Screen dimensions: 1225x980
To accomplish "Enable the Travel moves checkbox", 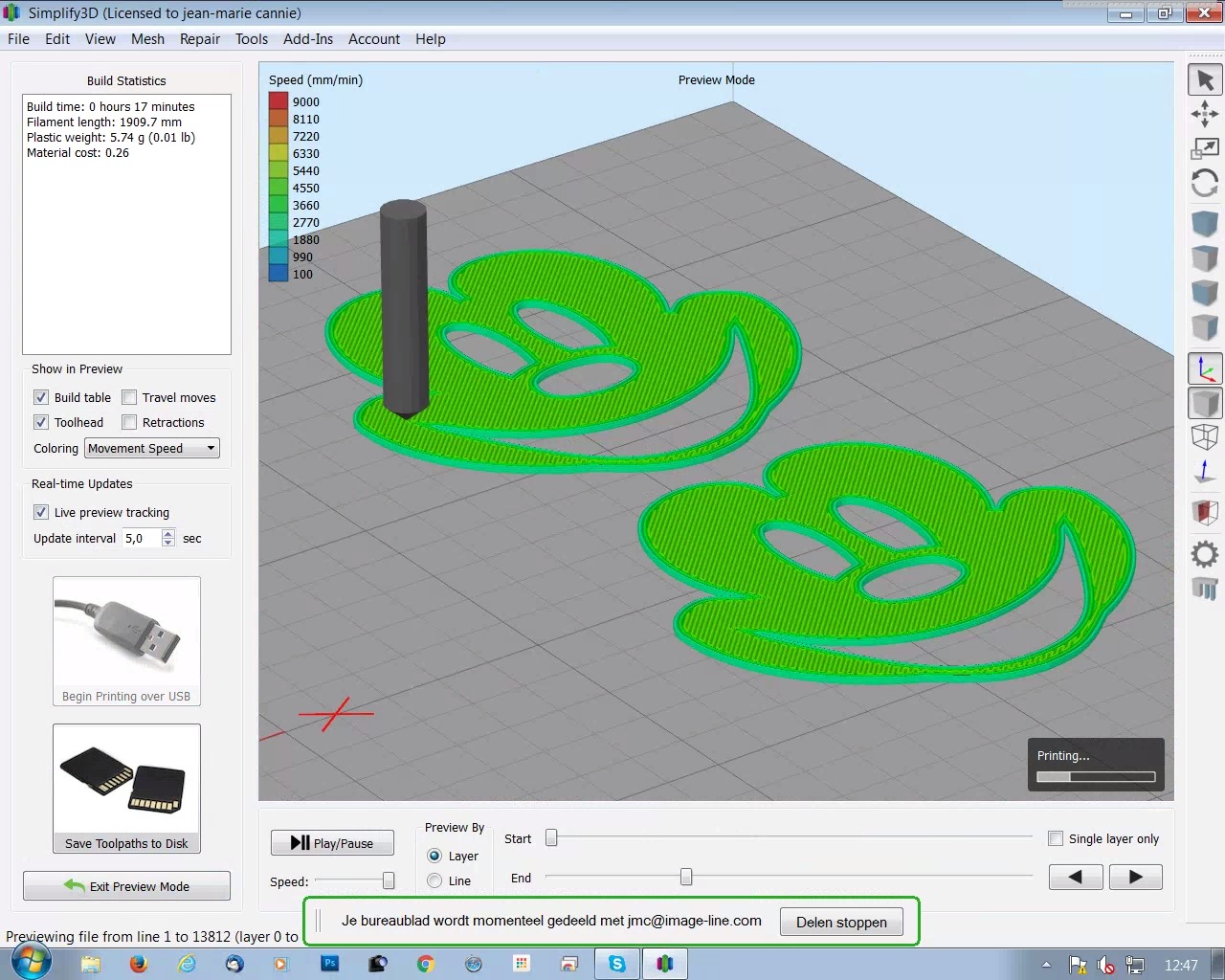I will click(129, 397).
